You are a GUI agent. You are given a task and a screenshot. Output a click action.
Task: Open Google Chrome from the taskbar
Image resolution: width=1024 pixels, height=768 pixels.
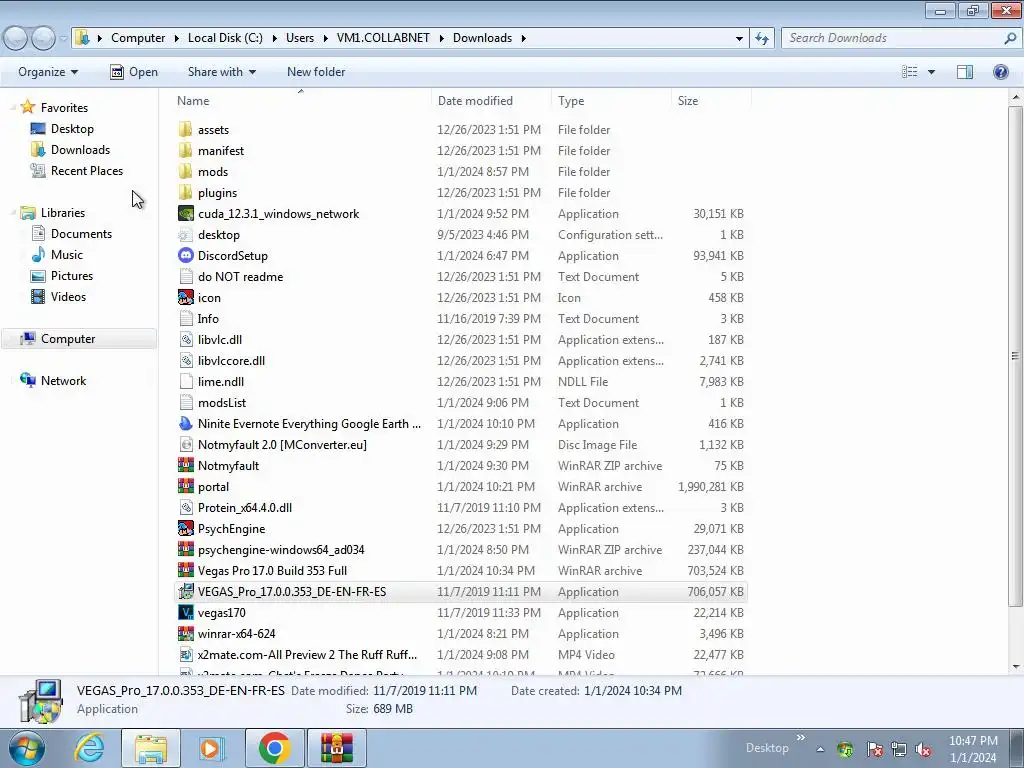pyautogui.click(x=274, y=748)
